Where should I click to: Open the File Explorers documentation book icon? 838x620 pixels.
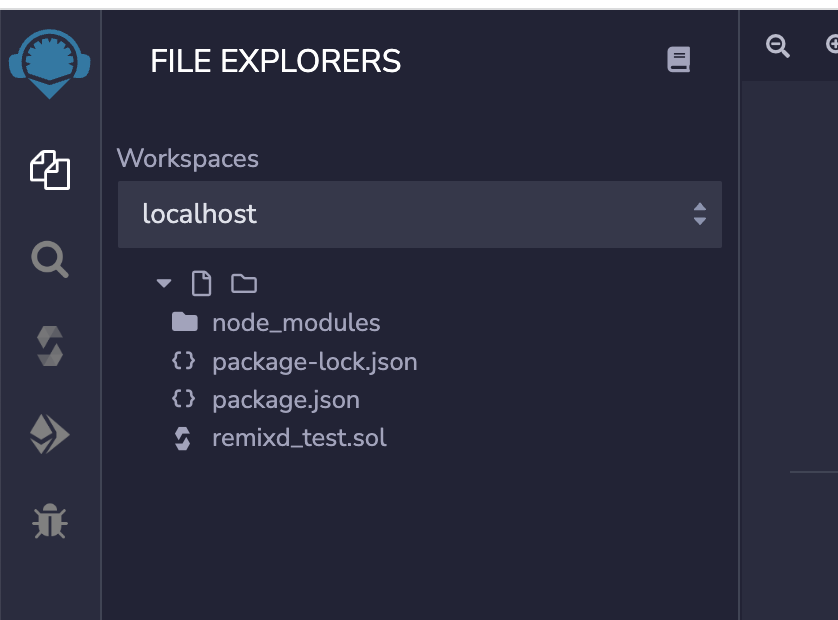tap(679, 59)
